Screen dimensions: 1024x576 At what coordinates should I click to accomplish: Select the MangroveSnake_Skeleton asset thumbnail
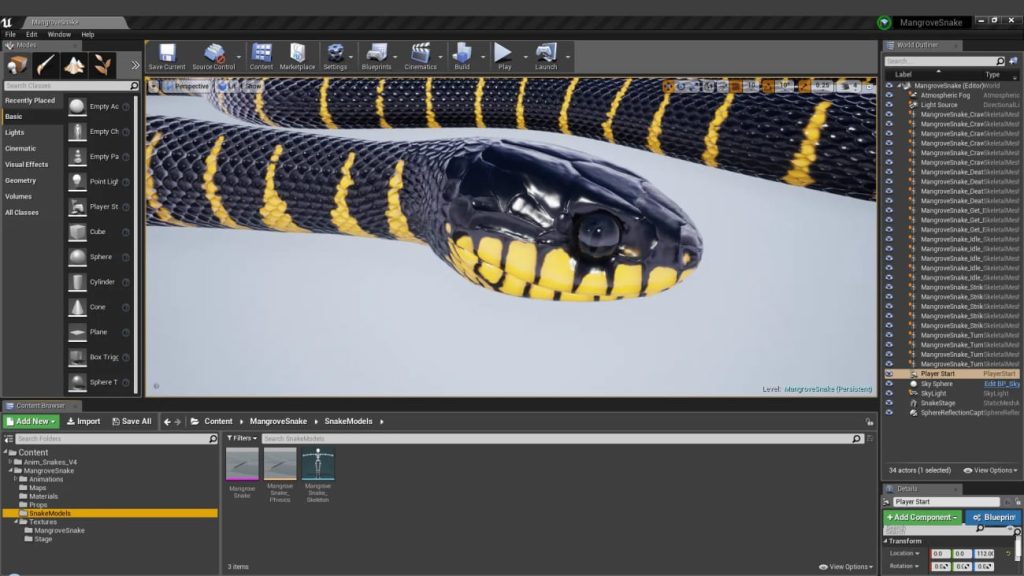[318, 466]
